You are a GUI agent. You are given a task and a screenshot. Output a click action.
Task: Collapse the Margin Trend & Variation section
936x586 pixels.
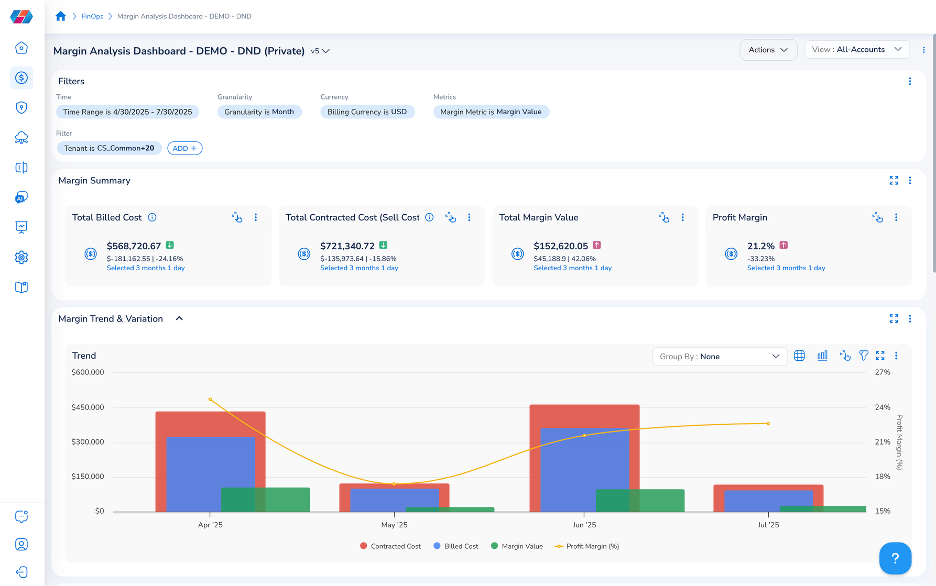point(179,319)
